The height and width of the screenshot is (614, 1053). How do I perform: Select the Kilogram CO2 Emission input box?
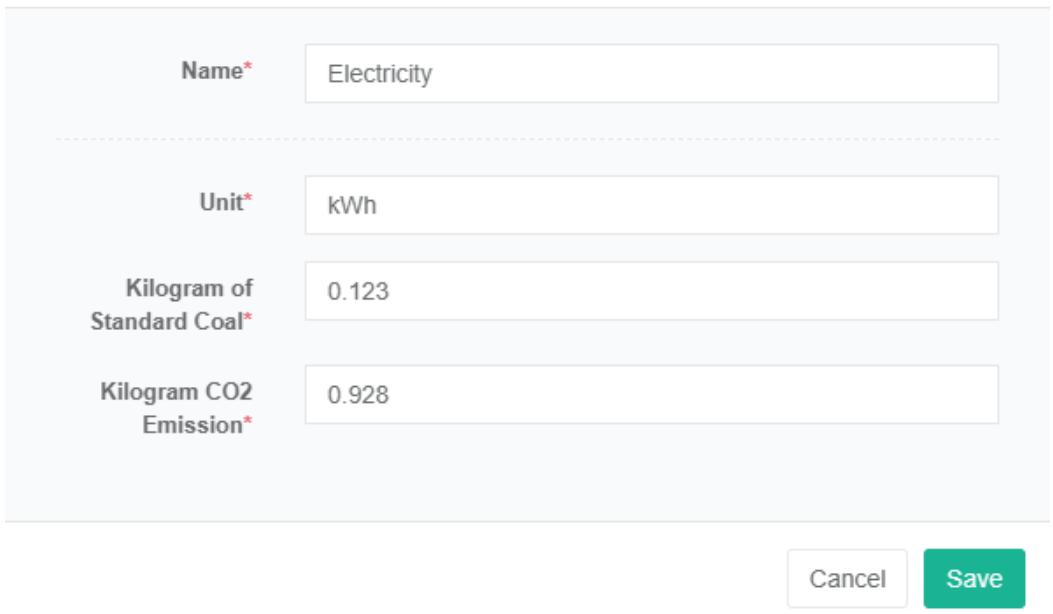tap(650, 394)
